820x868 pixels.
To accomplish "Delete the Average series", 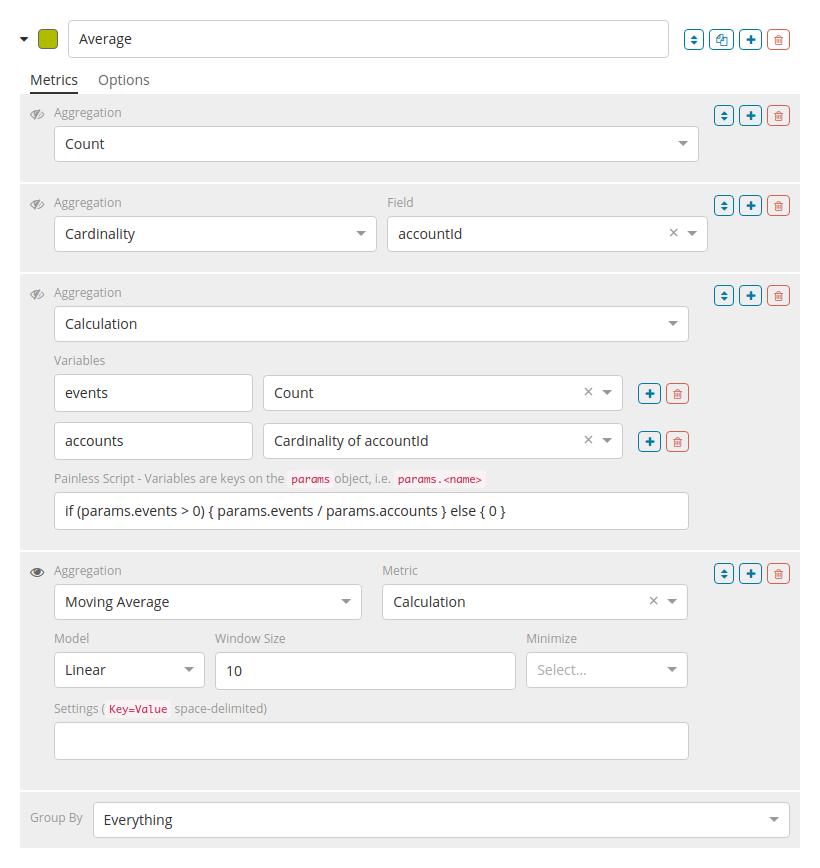I will point(779,40).
